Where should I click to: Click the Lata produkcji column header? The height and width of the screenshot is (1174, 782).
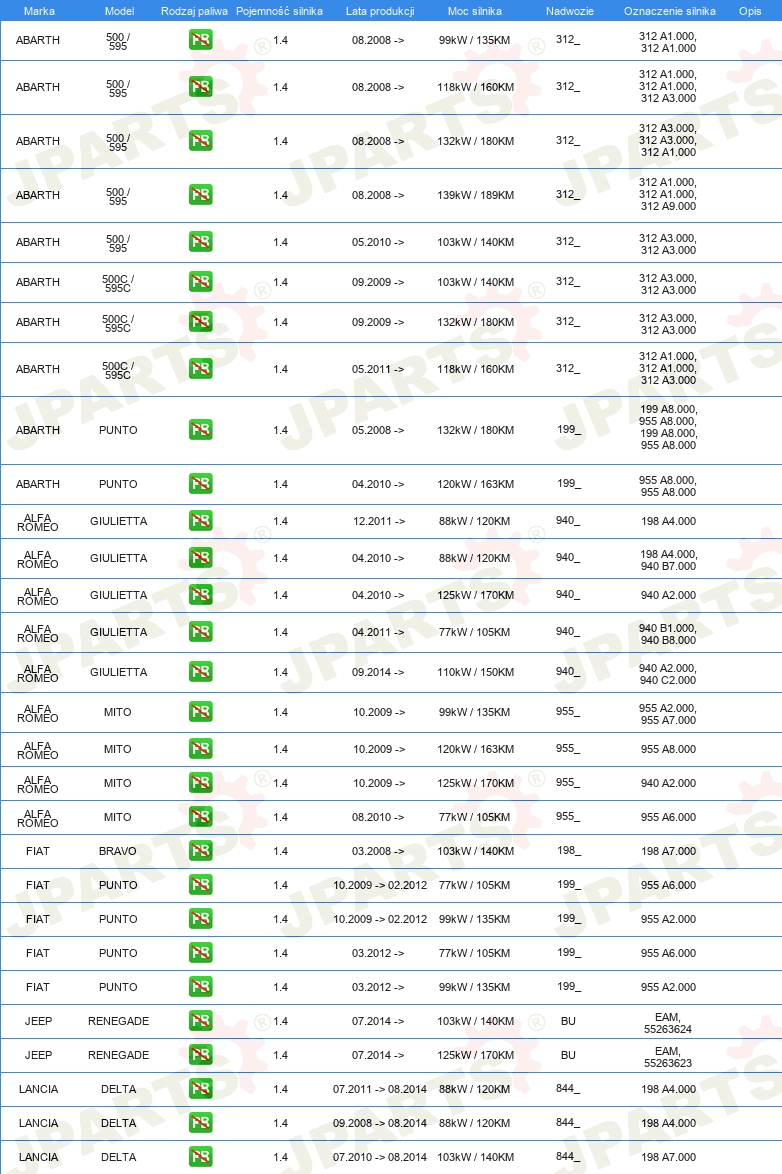(x=380, y=11)
